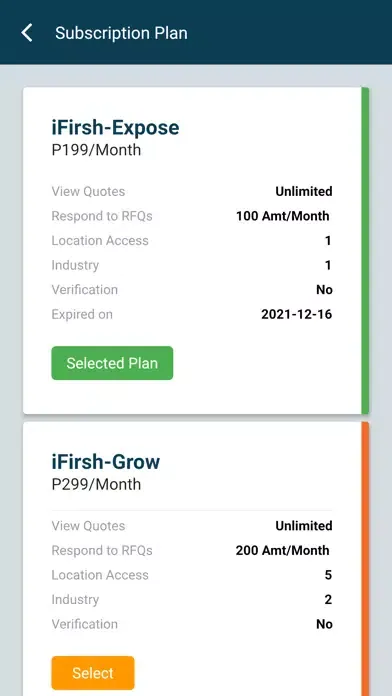Open the iFirsh-Grow plan title

pyautogui.click(x=106, y=462)
